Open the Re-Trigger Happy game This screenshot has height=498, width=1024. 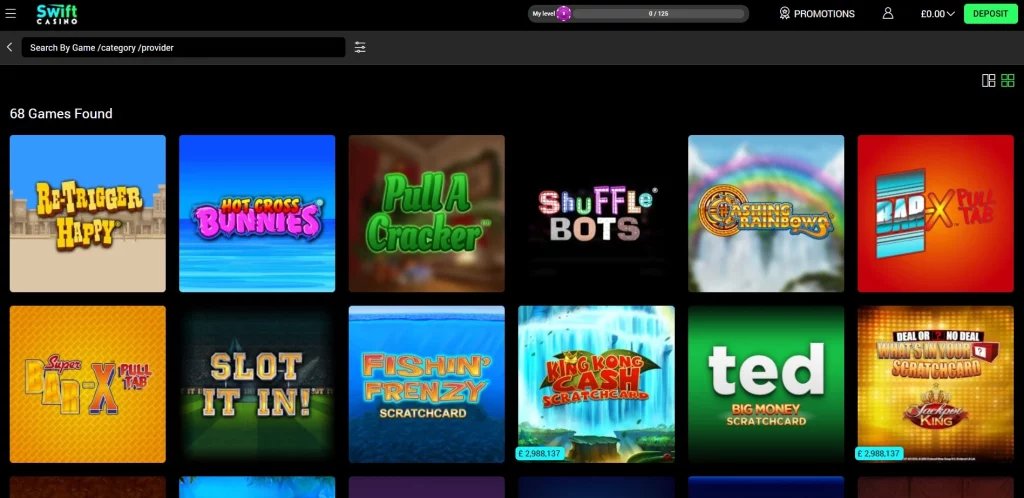[x=88, y=213]
